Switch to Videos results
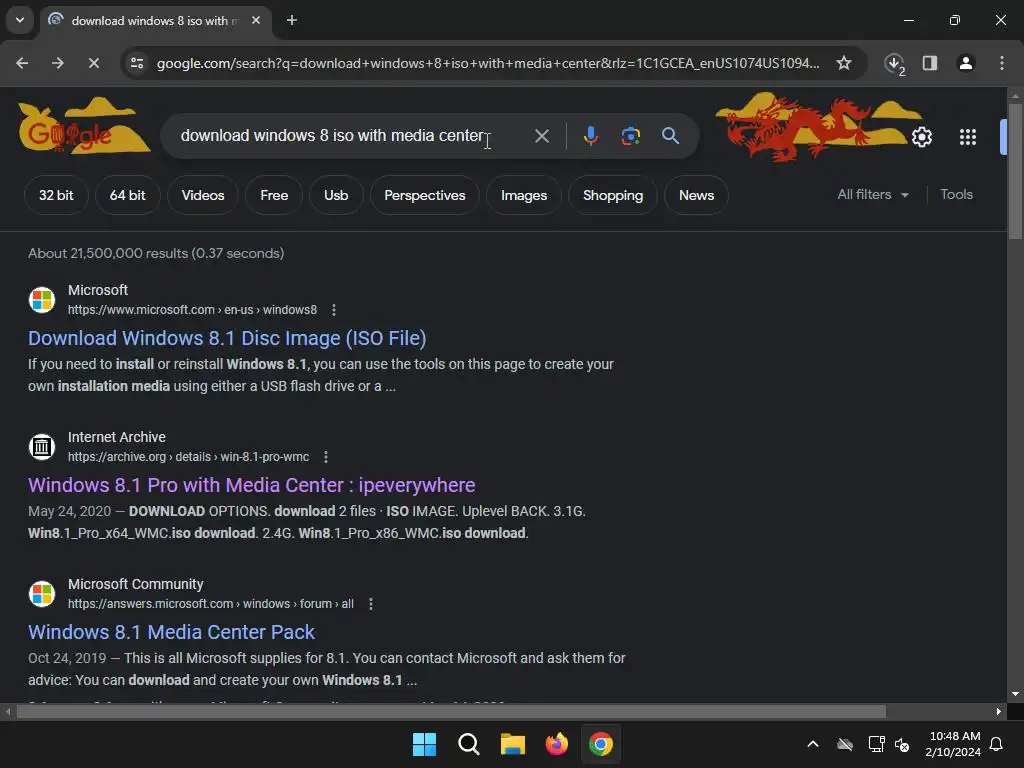Screen dimensions: 1024x768 click(x=203, y=195)
